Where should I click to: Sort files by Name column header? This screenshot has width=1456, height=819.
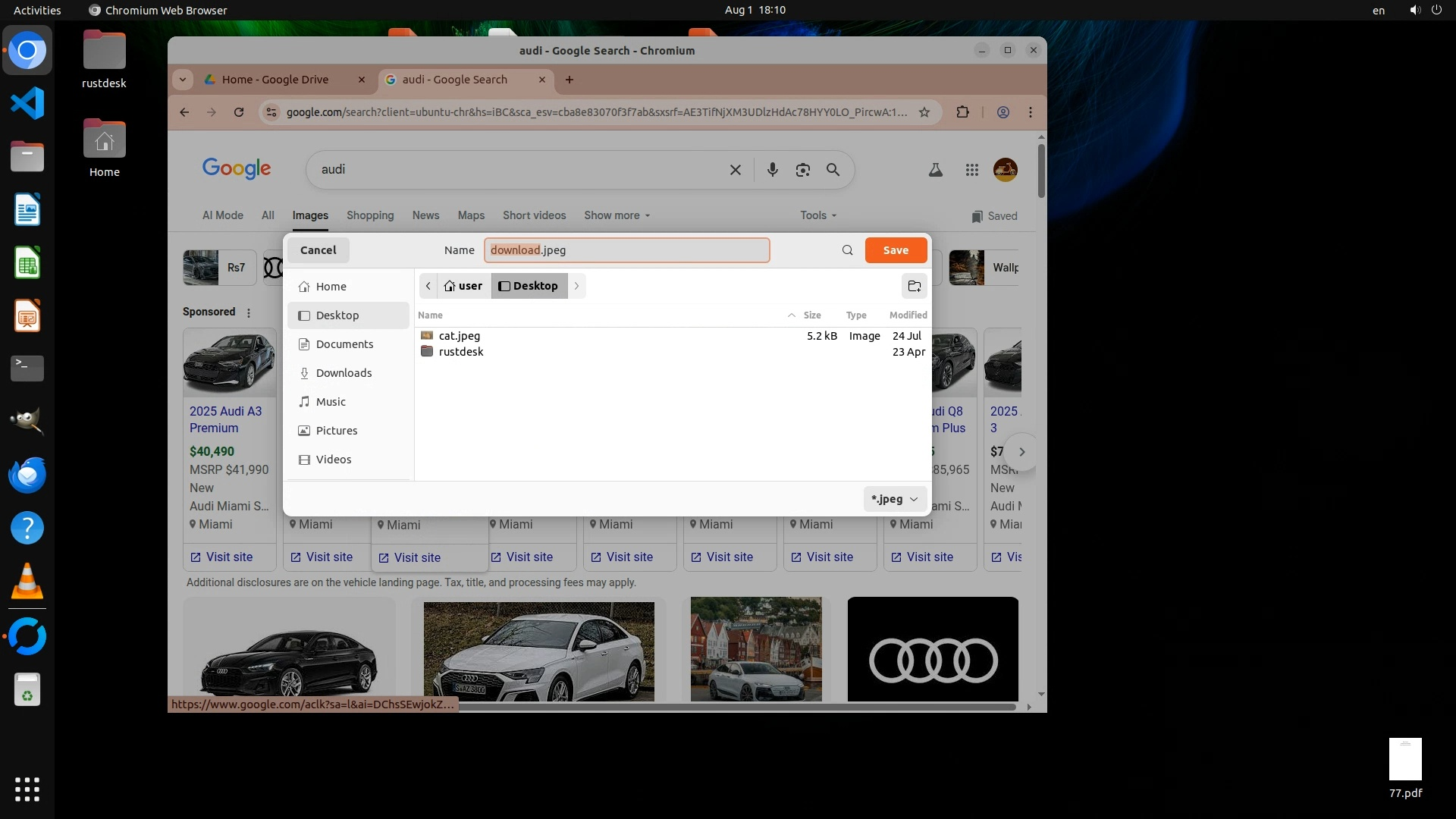click(431, 315)
